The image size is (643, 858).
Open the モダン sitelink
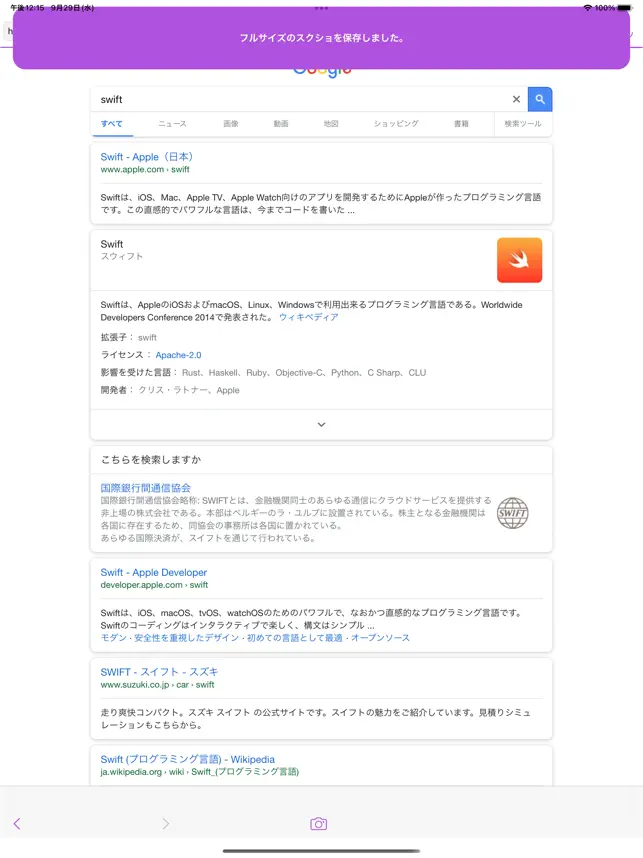113,638
